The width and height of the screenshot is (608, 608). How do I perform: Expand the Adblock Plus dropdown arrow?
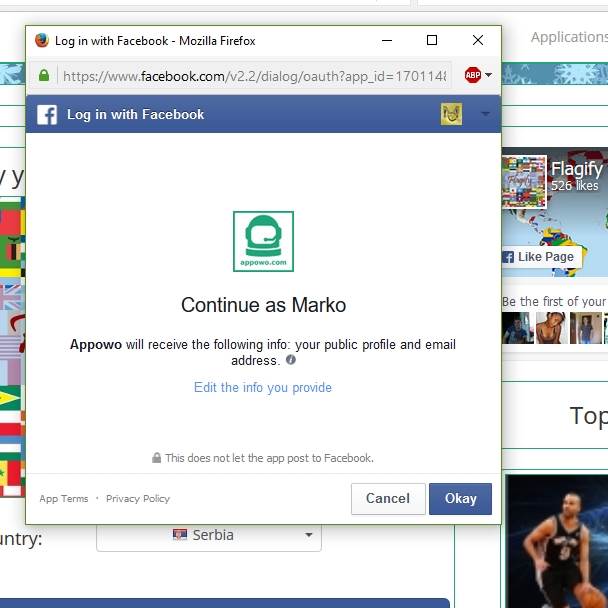click(488, 76)
